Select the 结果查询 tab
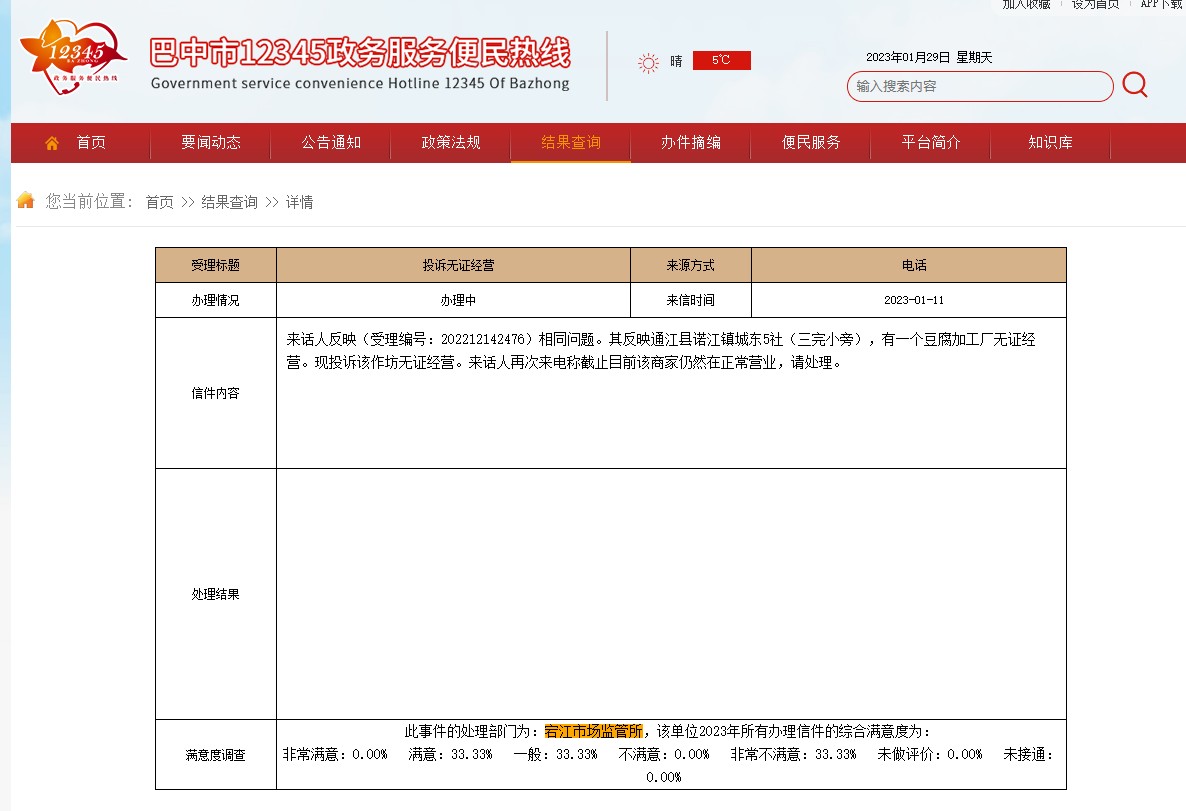1186x811 pixels. (571, 142)
